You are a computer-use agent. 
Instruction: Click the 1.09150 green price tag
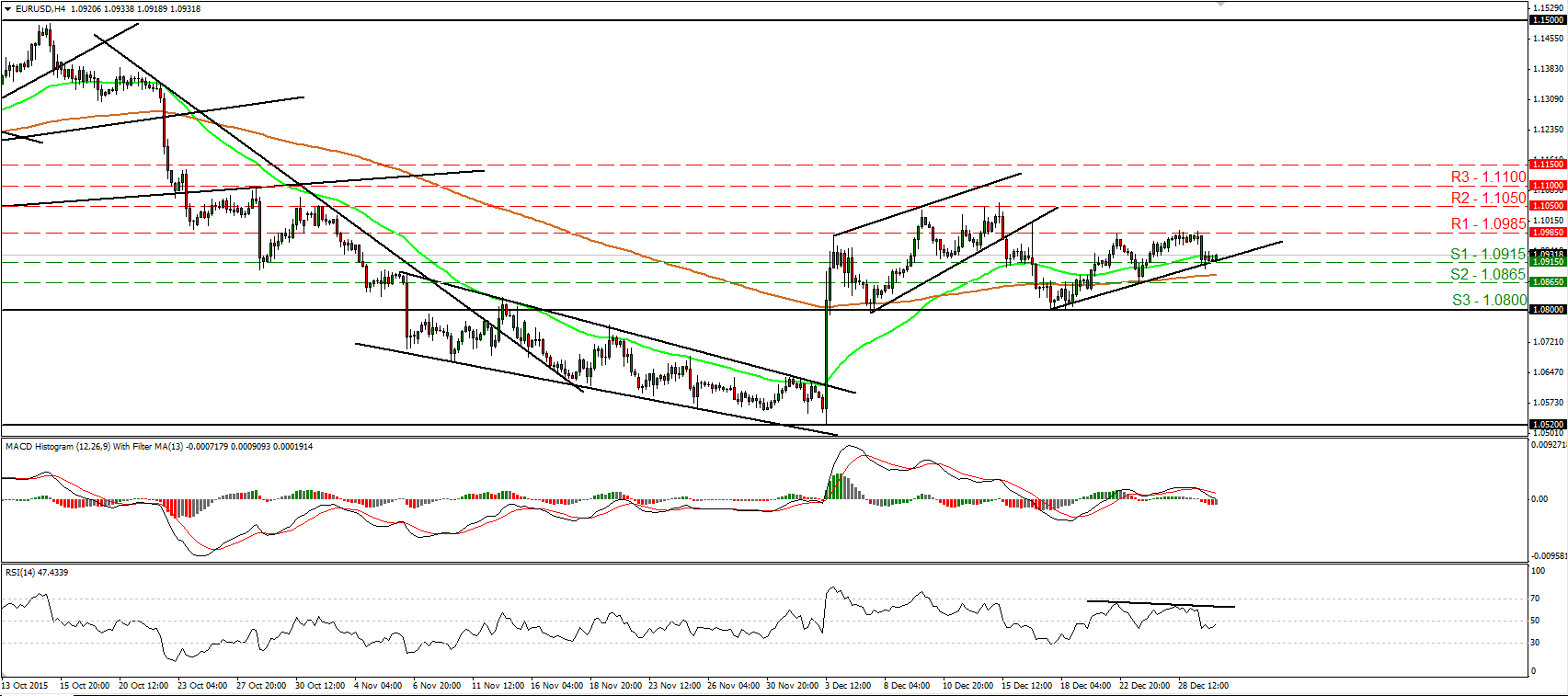click(1547, 262)
